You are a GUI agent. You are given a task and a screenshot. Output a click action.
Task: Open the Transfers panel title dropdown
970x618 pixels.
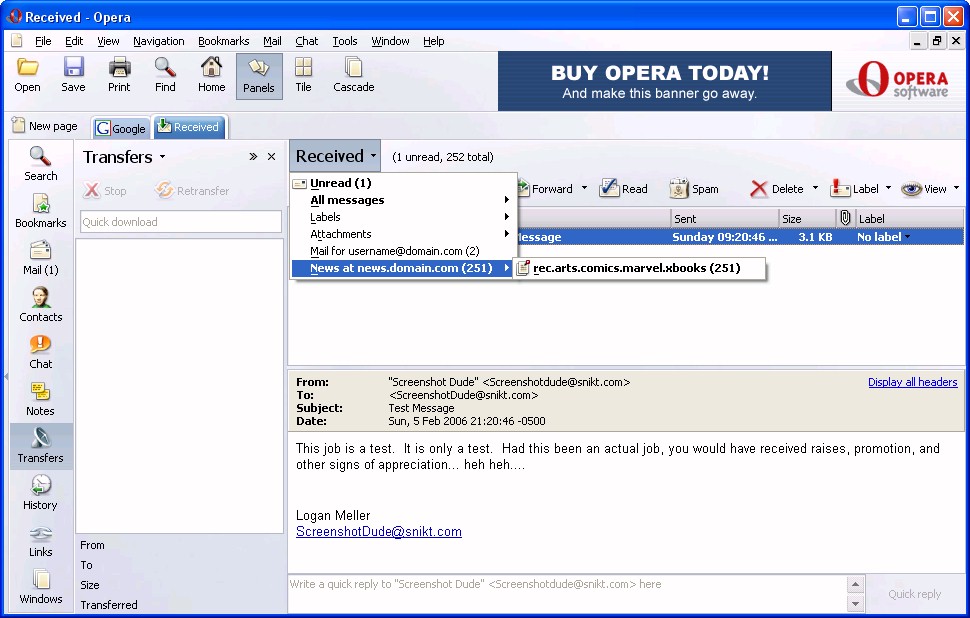tap(162, 157)
